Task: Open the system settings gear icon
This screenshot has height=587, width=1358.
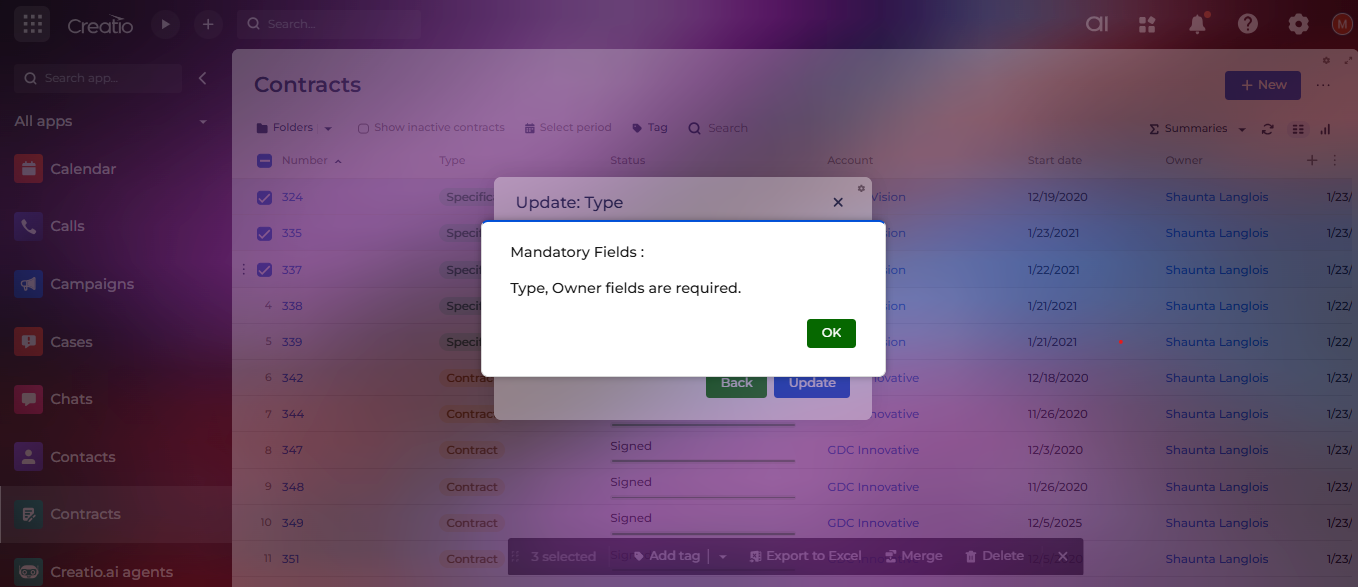Action: coord(1298,25)
